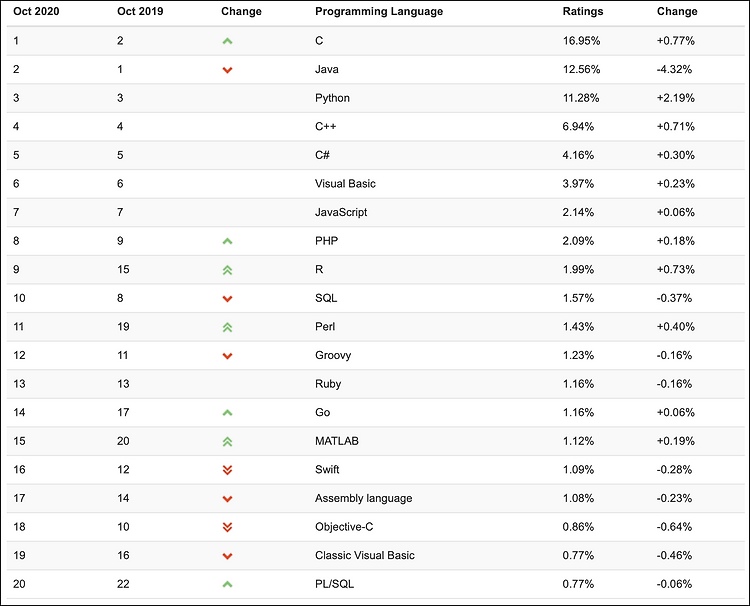Image resolution: width=750 pixels, height=606 pixels.
Task: Click the green up arrow in PL/SQL row
Action: pyautogui.click(x=227, y=584)
